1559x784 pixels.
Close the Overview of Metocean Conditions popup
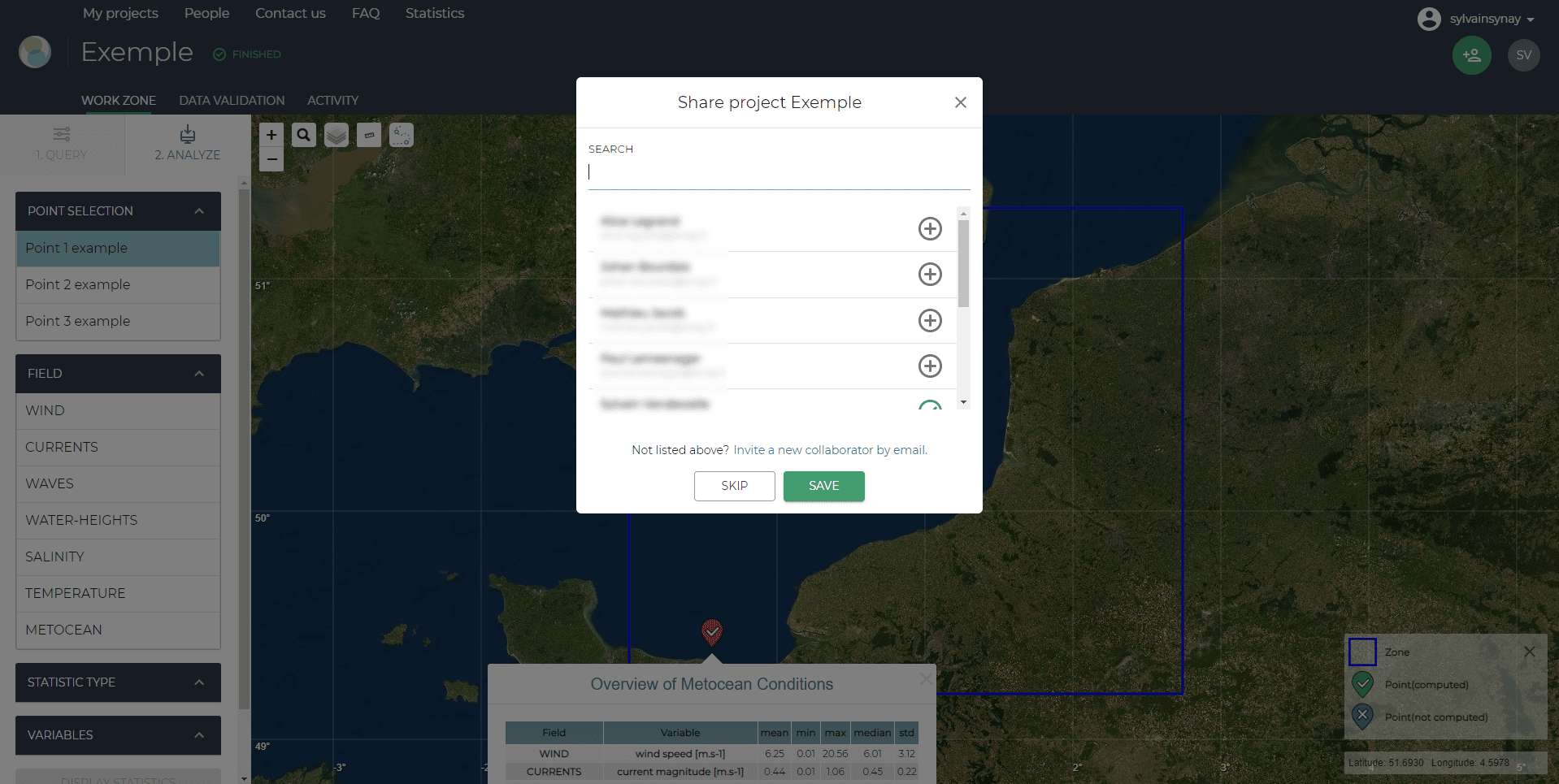(926, 678)
